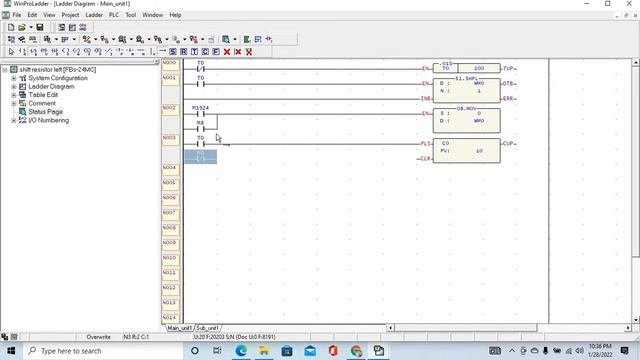This screenshot has width=640, height=360.
Task: Switch to Sub_unit1 tab
Action: coord(207,328)
